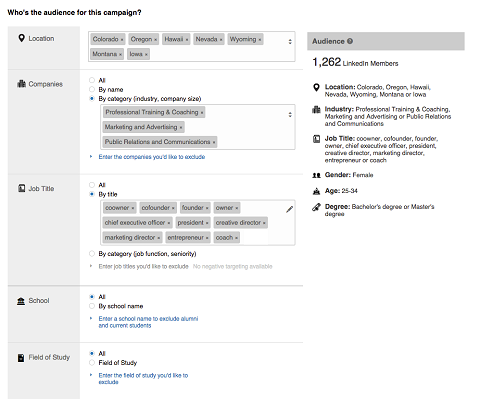Remove the Montana location tag
Viewport: 480px width, 399px height.
120,54
